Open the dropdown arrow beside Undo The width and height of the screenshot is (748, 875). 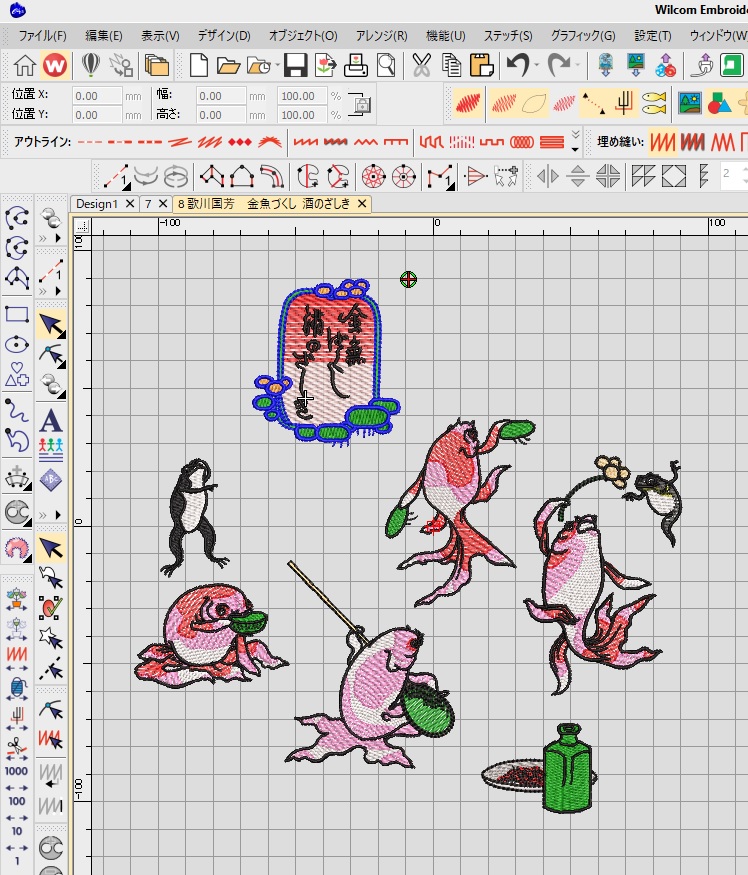coord(536,65)
